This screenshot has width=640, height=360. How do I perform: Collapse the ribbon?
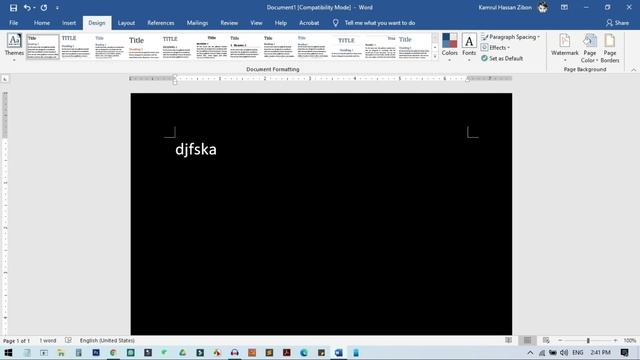click(633, 70)
